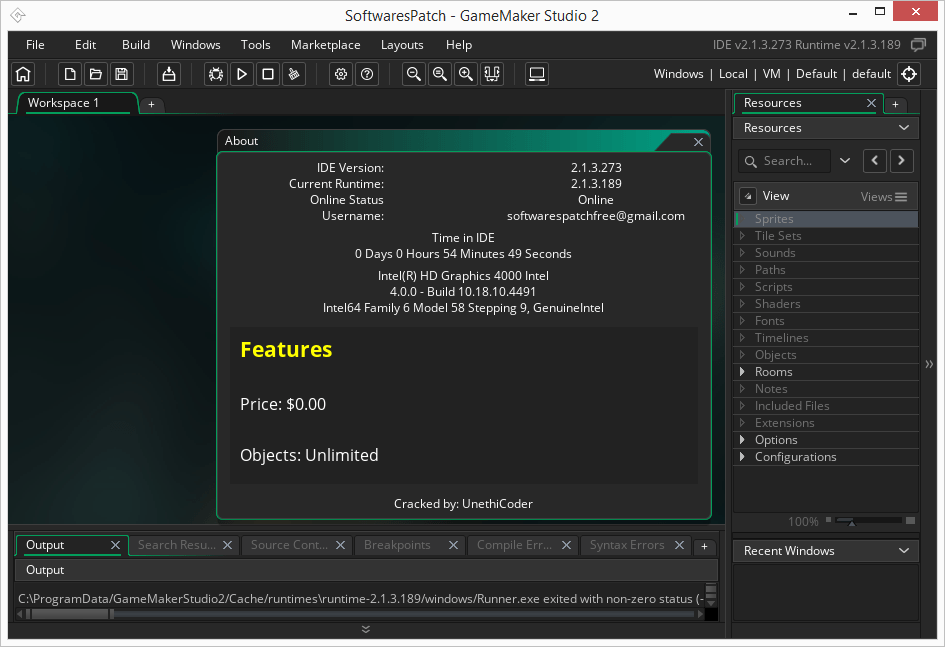Collapse Recent Windows section chevron
The height and width of the screenshot is (647, 945).
click(903, 551)
